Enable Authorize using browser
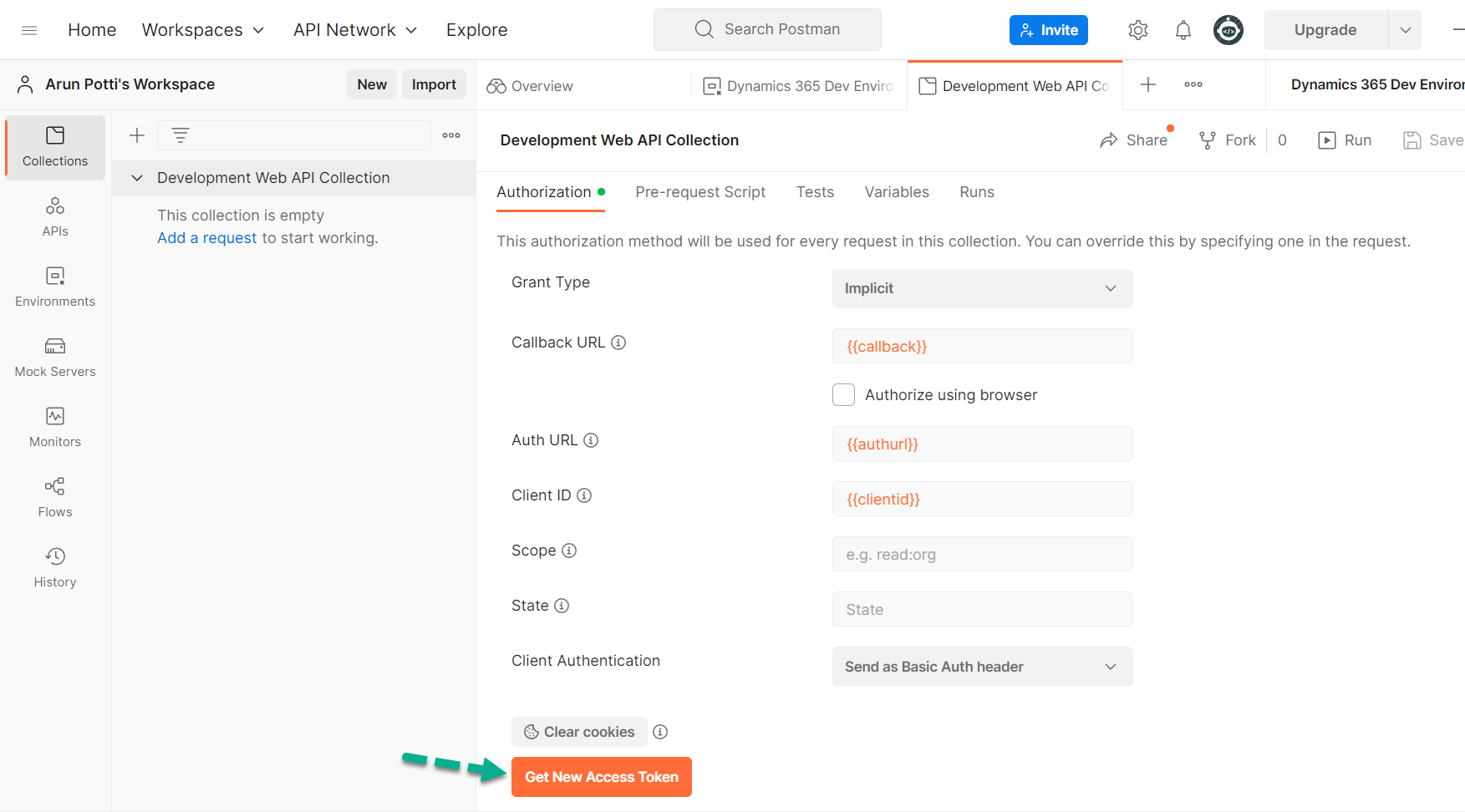 843,394
